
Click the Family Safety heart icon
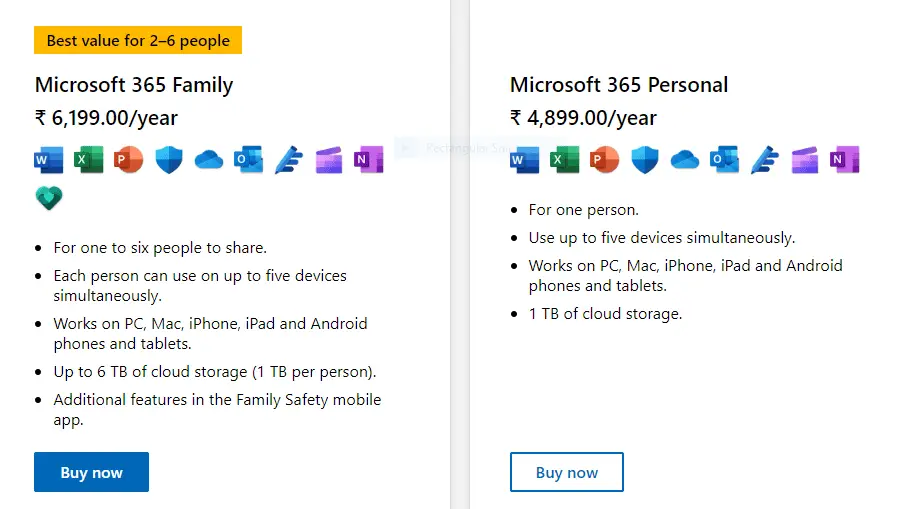click(x=49, y=198)
